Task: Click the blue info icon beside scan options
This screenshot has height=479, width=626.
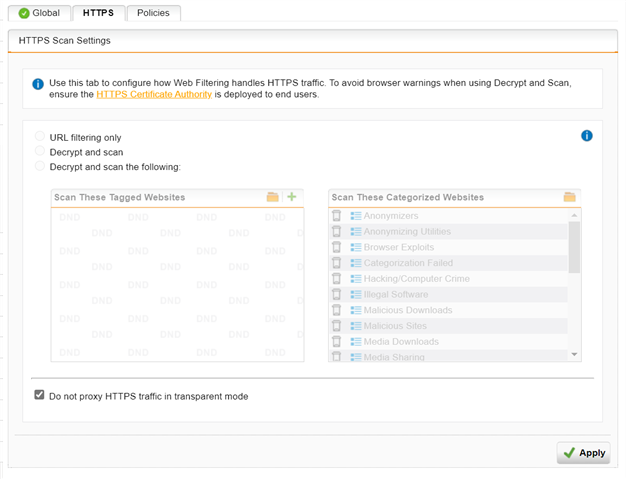Action: point(586,136)
